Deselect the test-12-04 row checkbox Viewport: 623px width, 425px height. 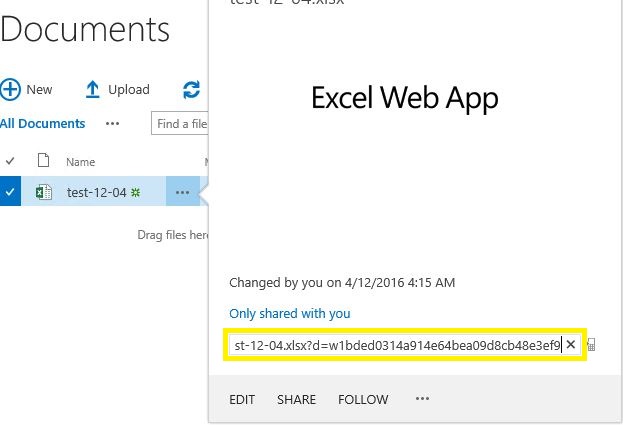10,192
